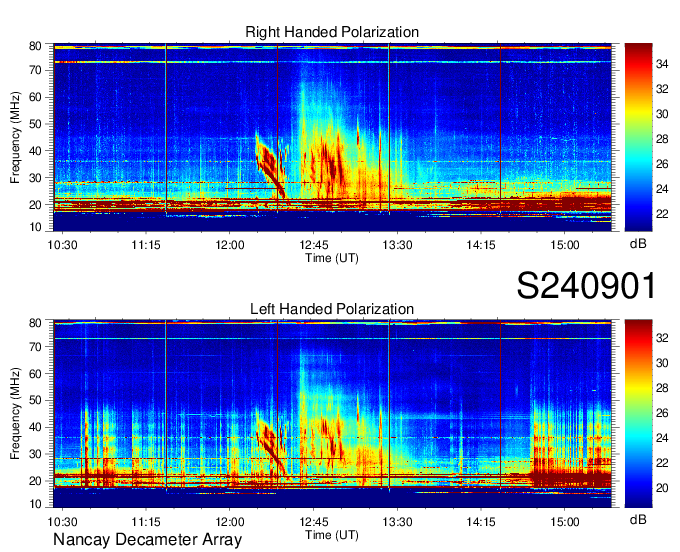Click the dB label under Right Handed colorbar
Viewport: 680px width, 552px height.
click(x=638, y=244)
